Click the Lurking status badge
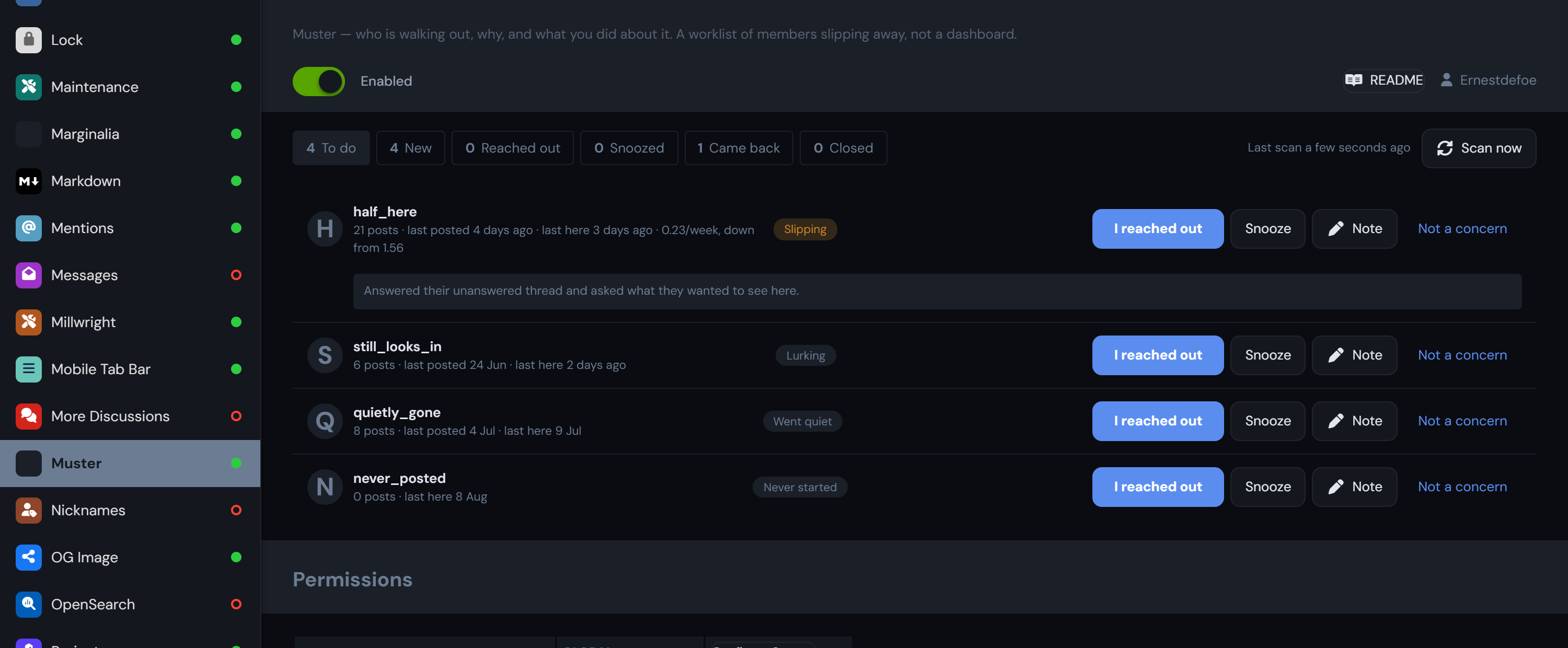 tap(805, 356)
